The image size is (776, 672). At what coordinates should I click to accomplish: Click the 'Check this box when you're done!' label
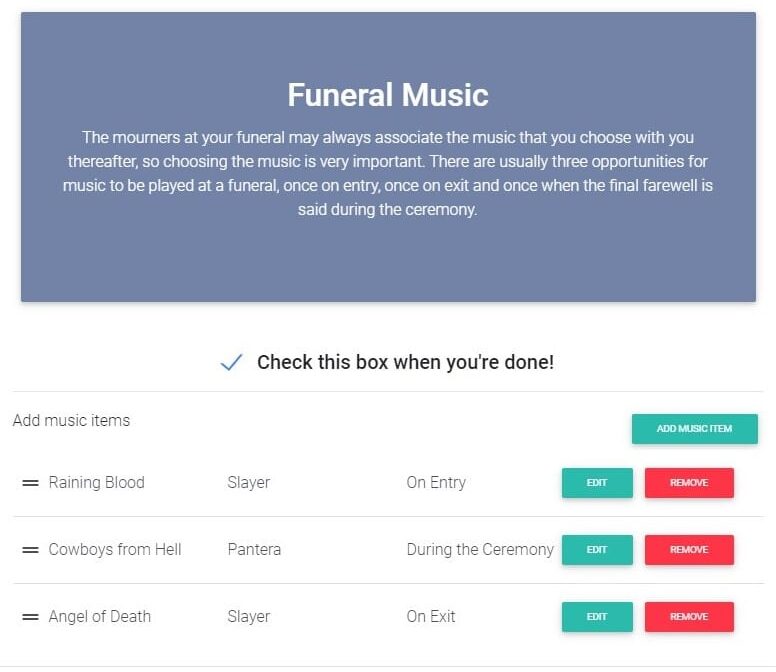coord(405,362)
